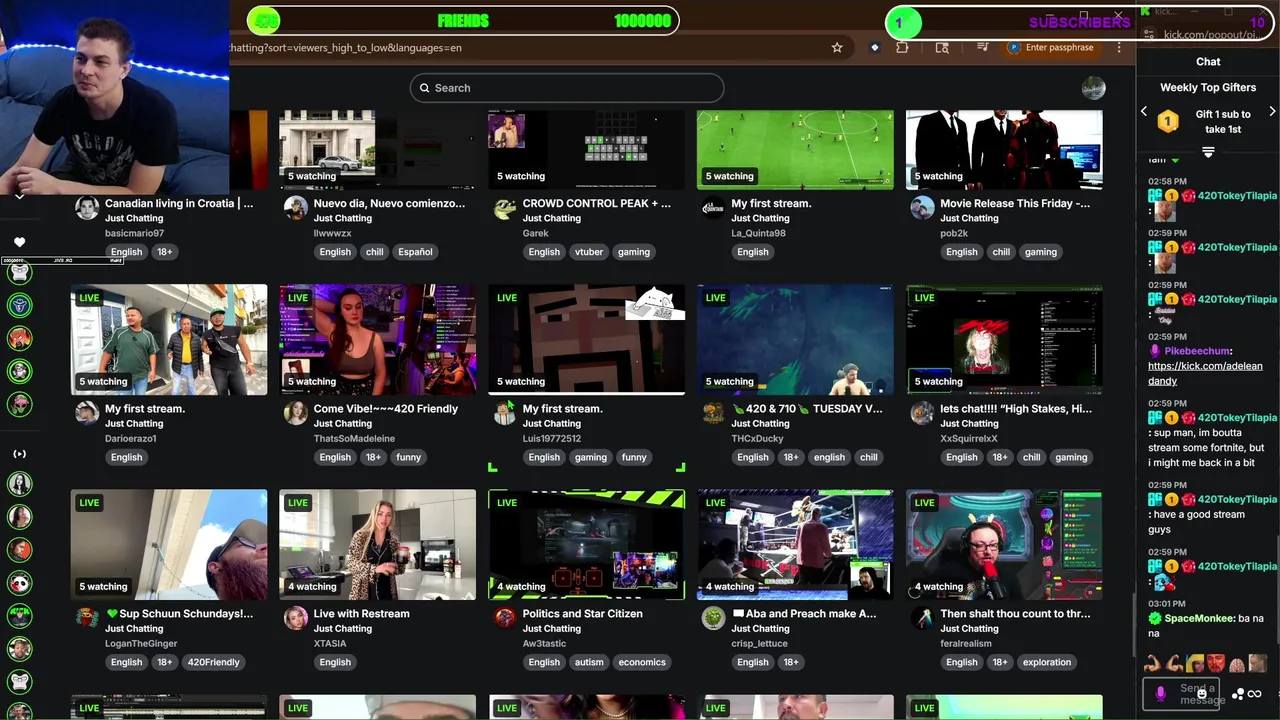Open the media controls music-note icon
This screenshot has height=720, width=1280.
point(984,47)
